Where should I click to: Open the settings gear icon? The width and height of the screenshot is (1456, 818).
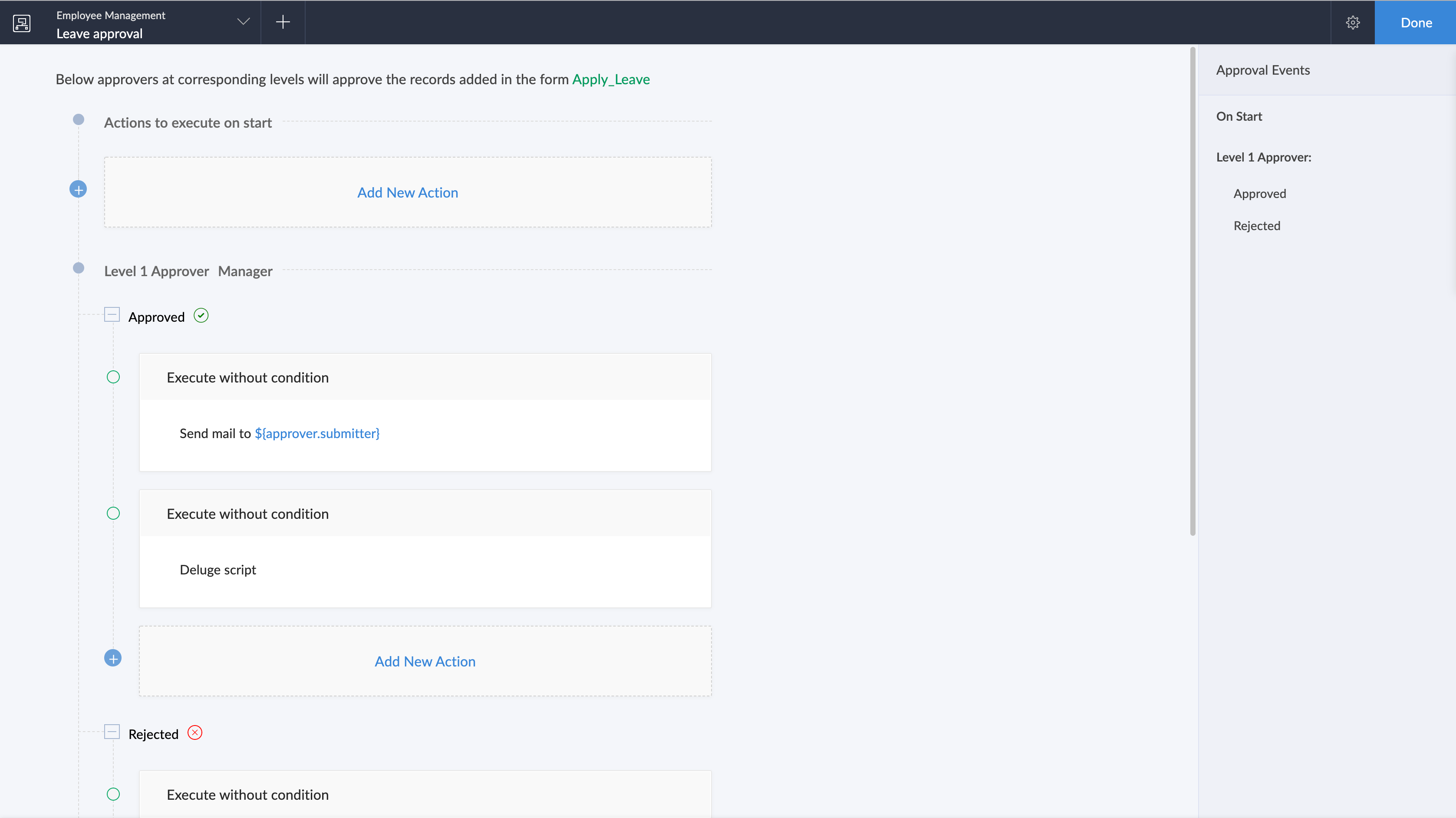1353,23
